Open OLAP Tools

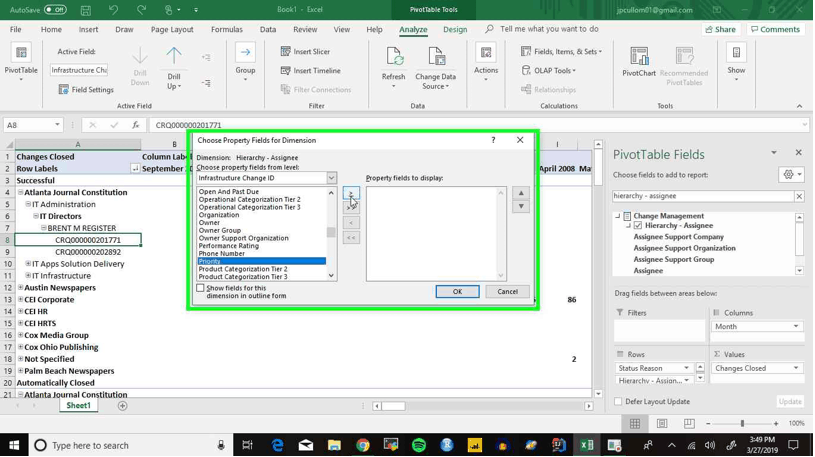548,71
